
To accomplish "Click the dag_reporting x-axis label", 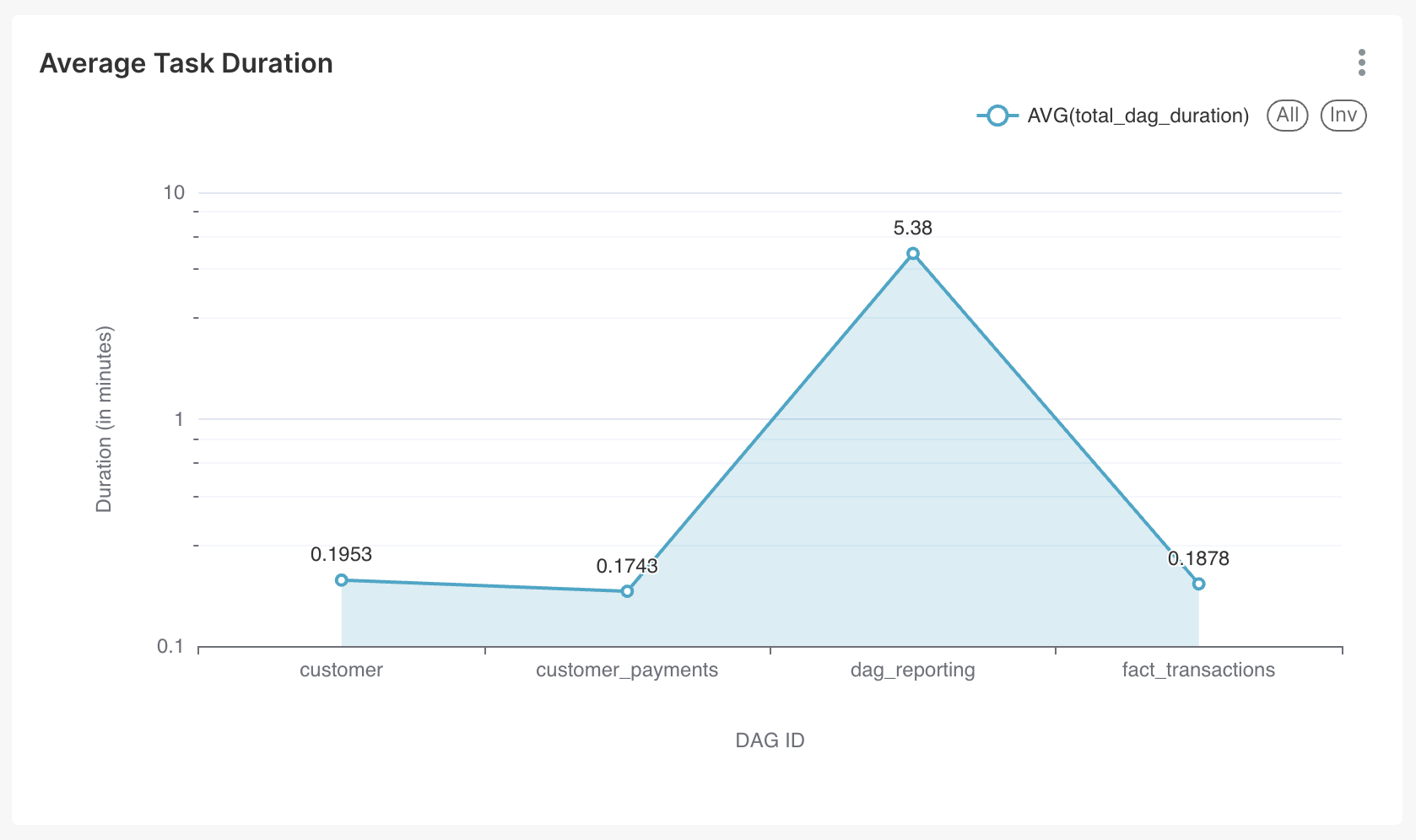I will click(x=912, y=670).
